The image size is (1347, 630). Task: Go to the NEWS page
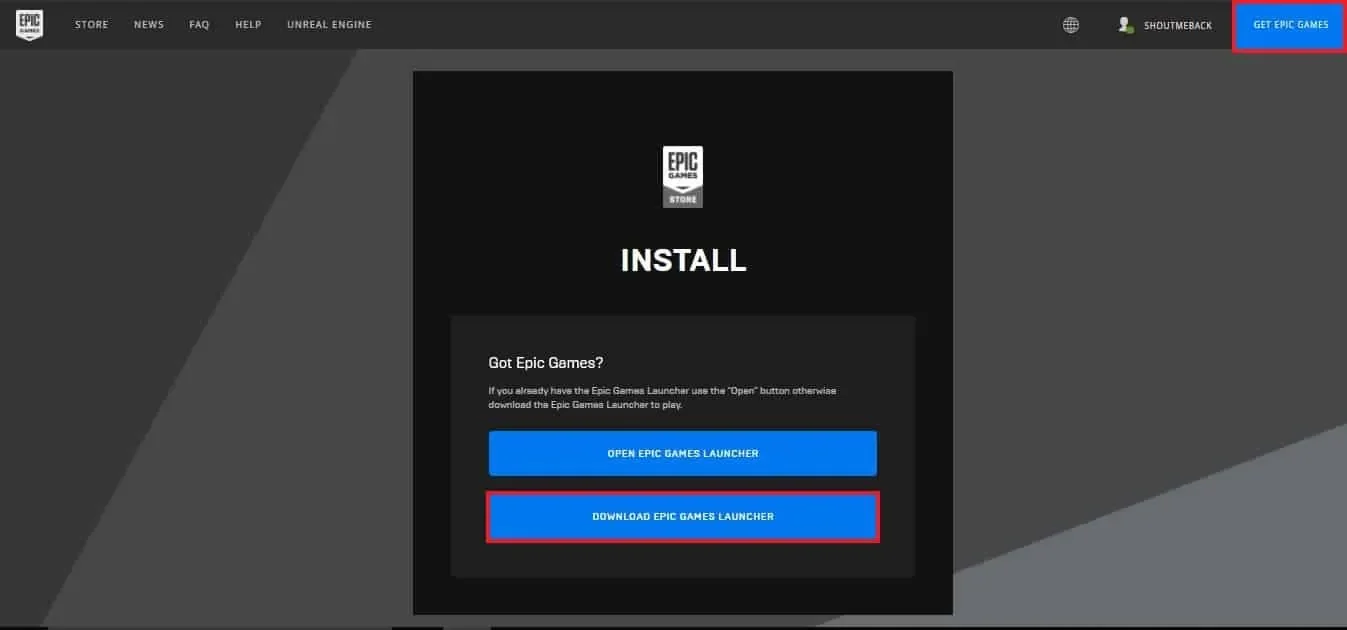[x=149, y=25]
